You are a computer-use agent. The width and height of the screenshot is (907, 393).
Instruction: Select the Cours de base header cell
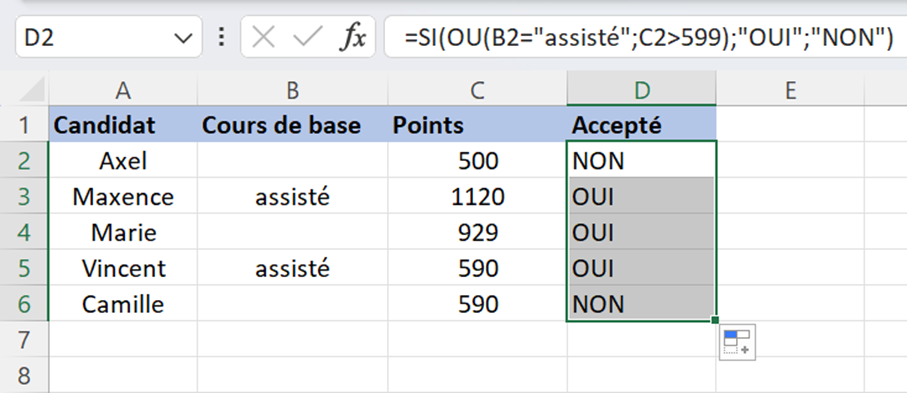tap(293, 125)
